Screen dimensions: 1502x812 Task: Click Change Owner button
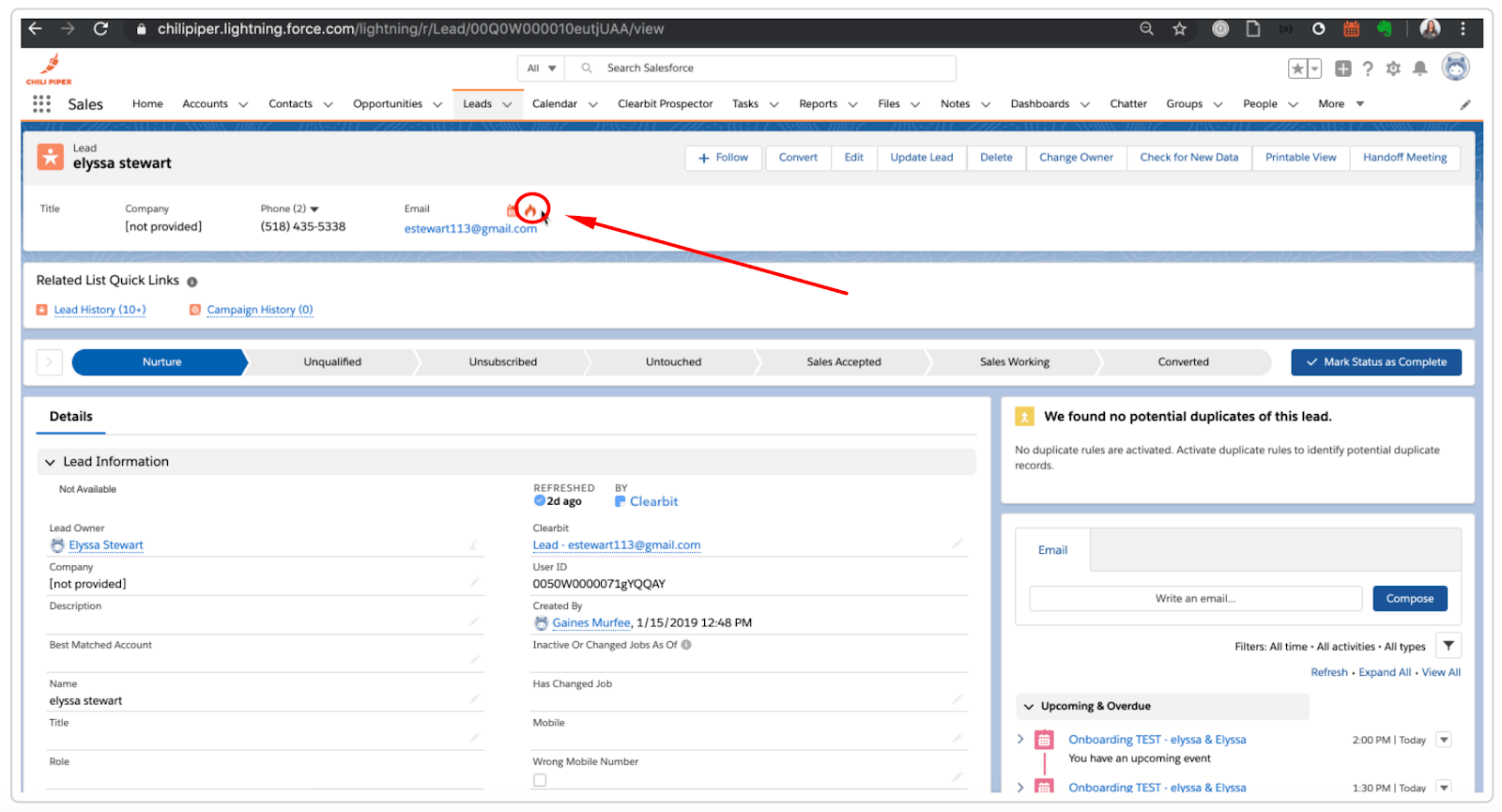(1076, 158)
